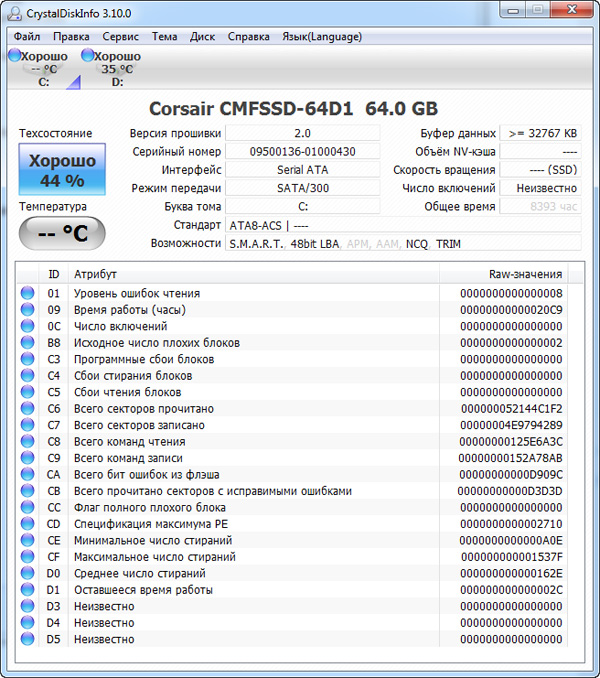The image size is (600, 678).
Task: Select disk D: status orb icon
Action: 87,56
